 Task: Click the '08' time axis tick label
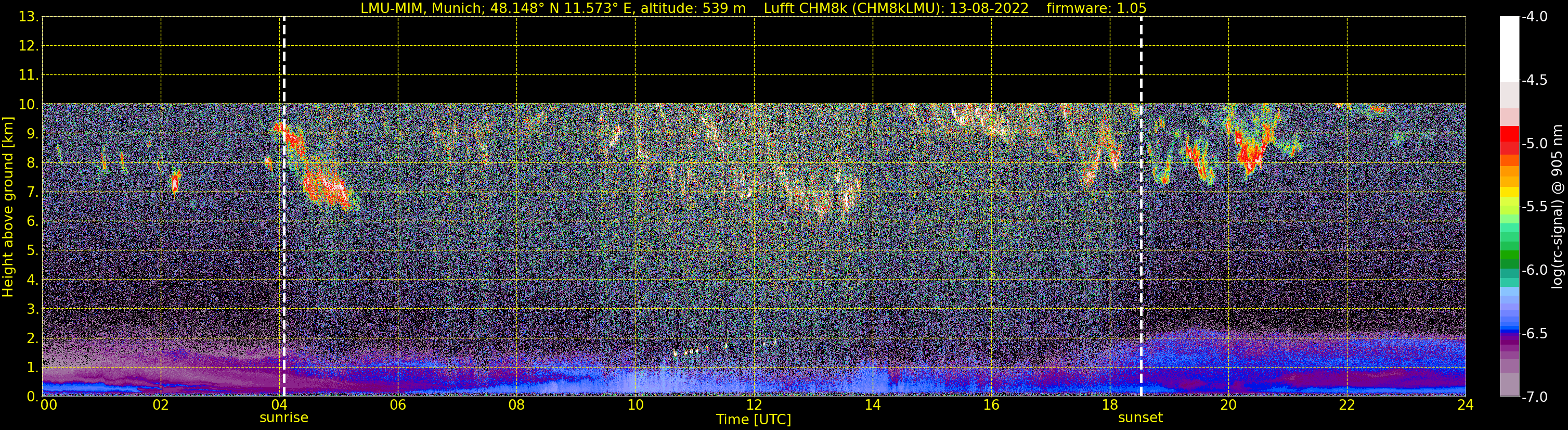click(x=517, y=405)
